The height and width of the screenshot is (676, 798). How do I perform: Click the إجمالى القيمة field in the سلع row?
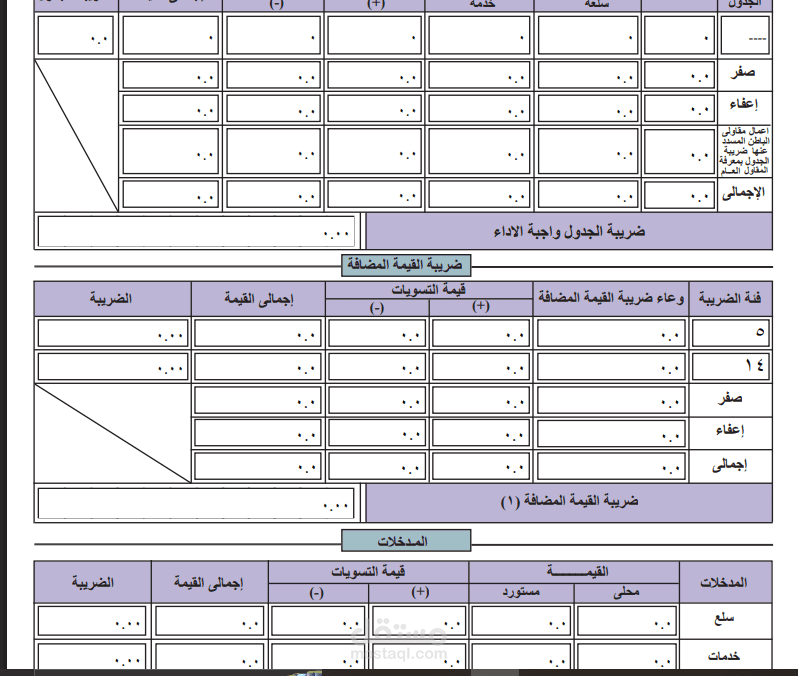(210, 621)
